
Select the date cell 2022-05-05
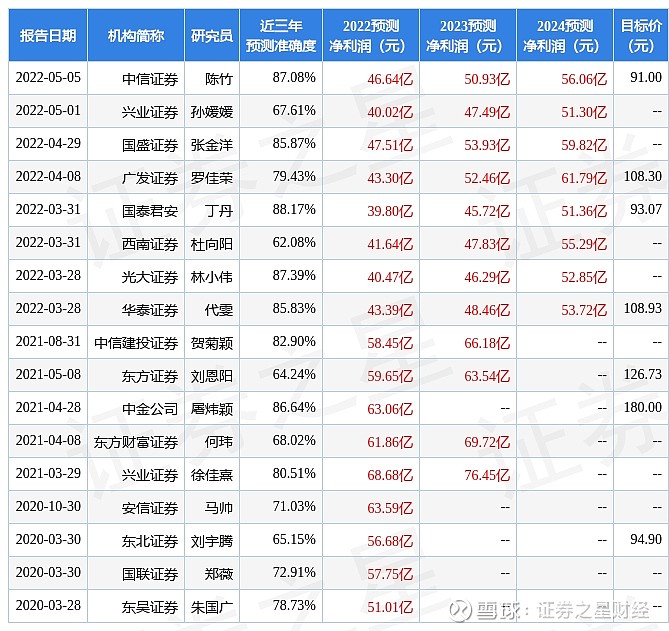(48, 78)
